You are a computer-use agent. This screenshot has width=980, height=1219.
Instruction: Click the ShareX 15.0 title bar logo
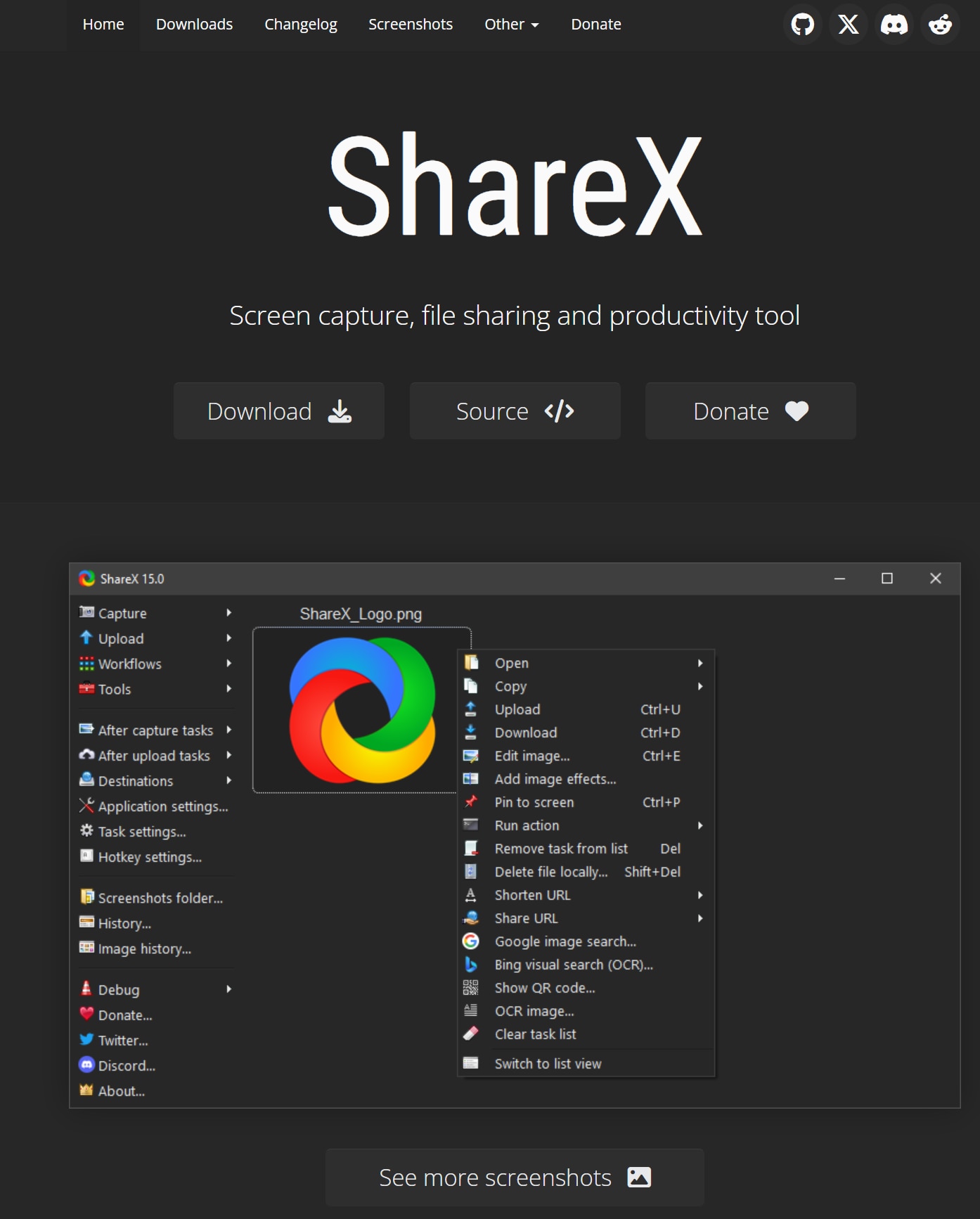[87, 579]
